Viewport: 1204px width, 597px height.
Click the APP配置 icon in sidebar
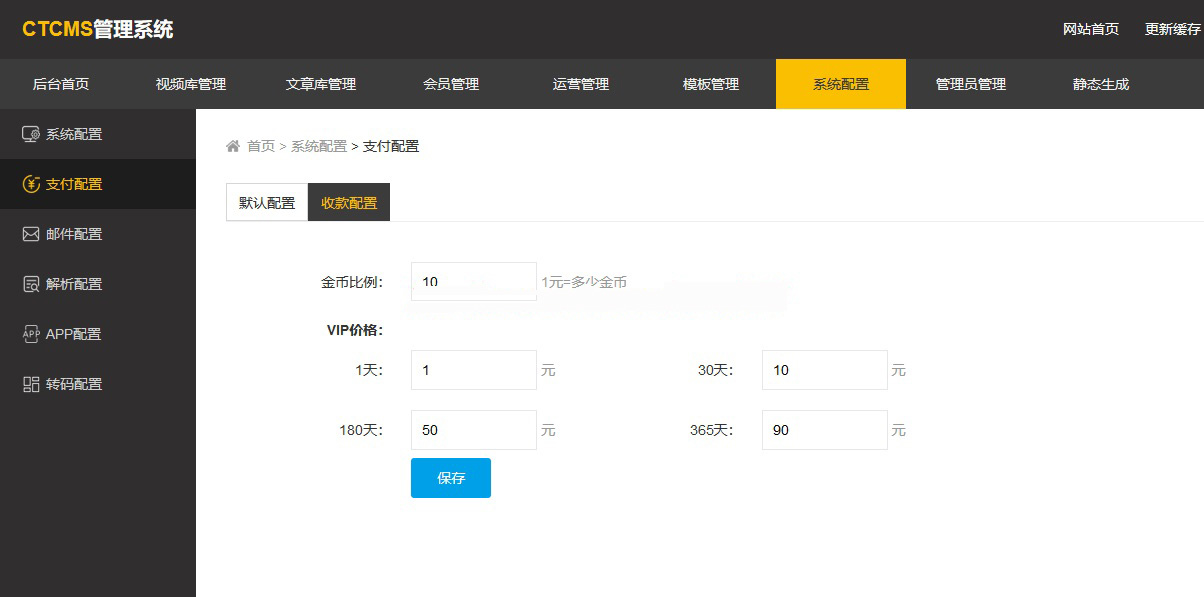click(31, 334)
